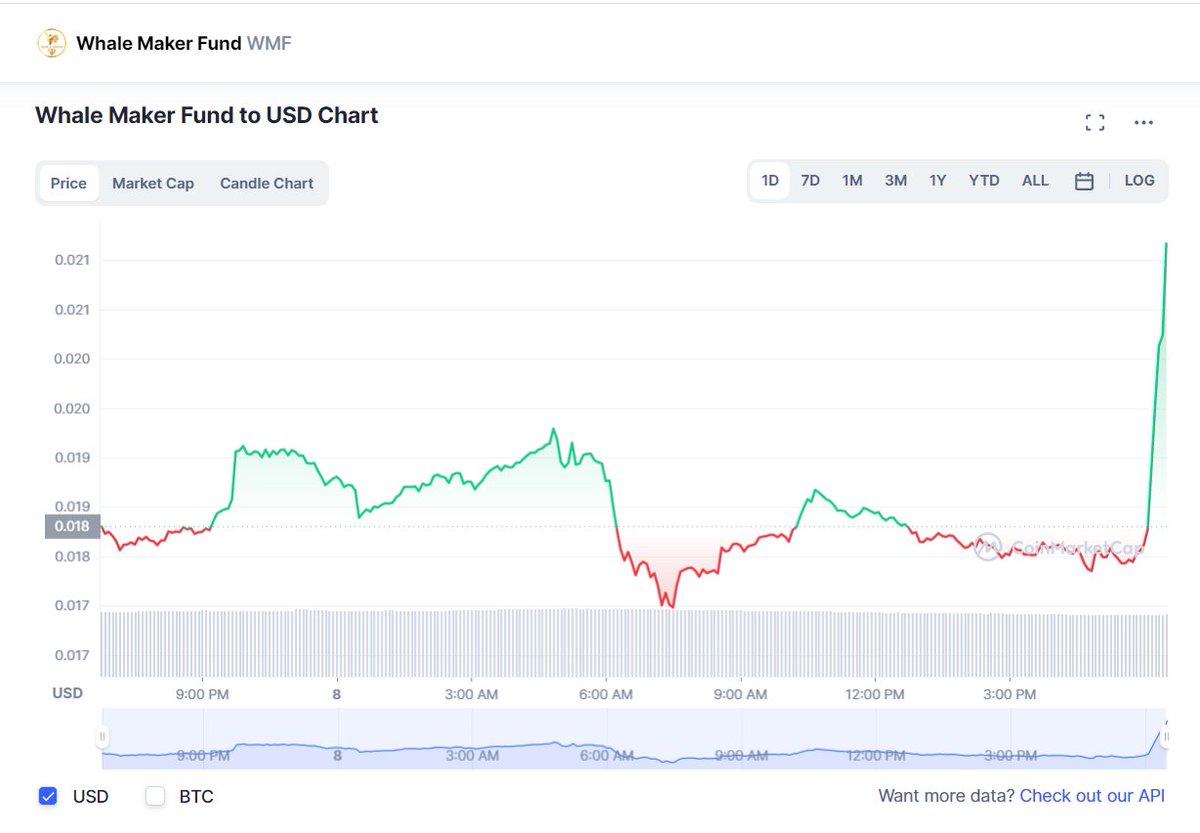This screenshot has width=1200, height=833.
Task: Click the 12:00 PM time axis label
Action: coord(875,694)
